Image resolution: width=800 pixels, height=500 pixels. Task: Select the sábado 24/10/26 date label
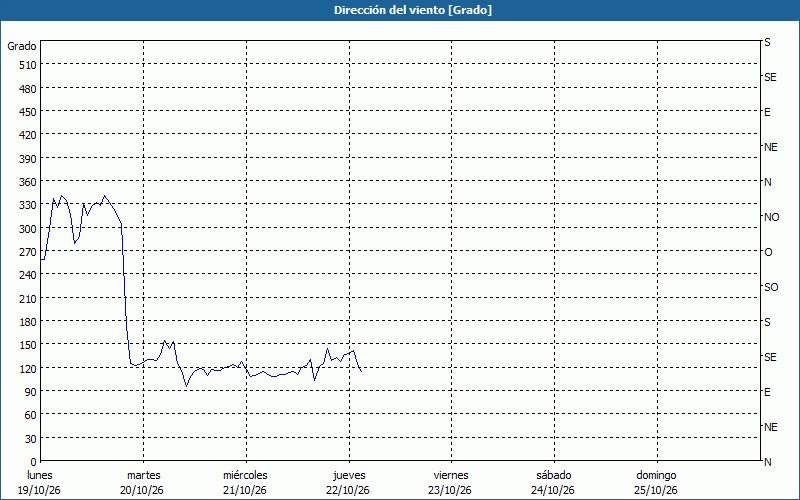[x=553, y=483]
